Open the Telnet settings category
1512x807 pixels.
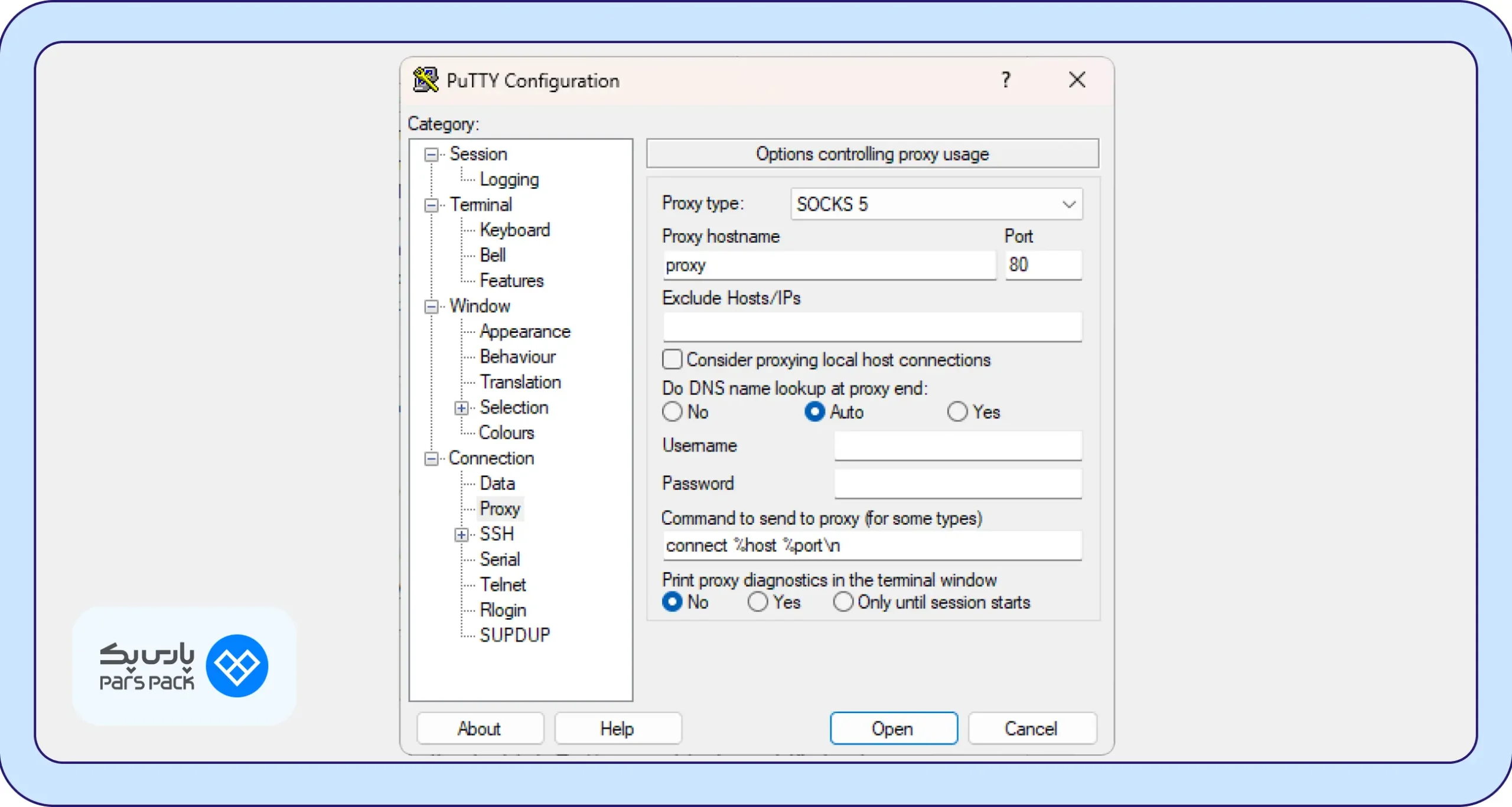(x=503, y=584)
